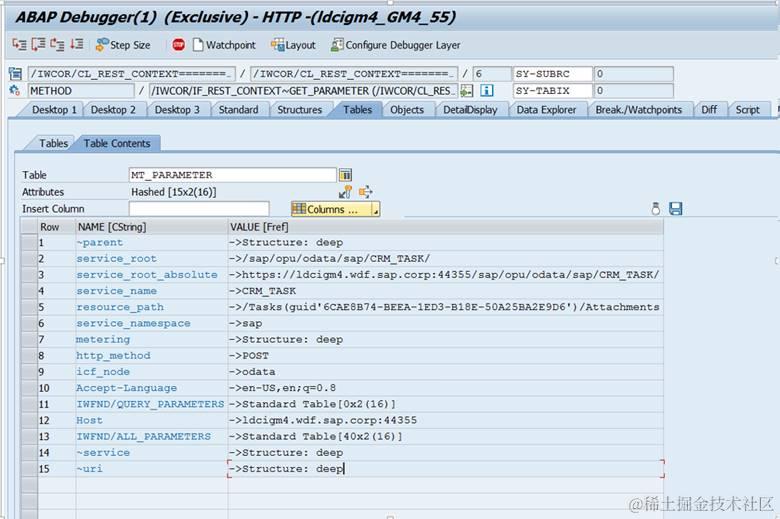
Task: Click the save diskette icon above table
Action: 676,208
